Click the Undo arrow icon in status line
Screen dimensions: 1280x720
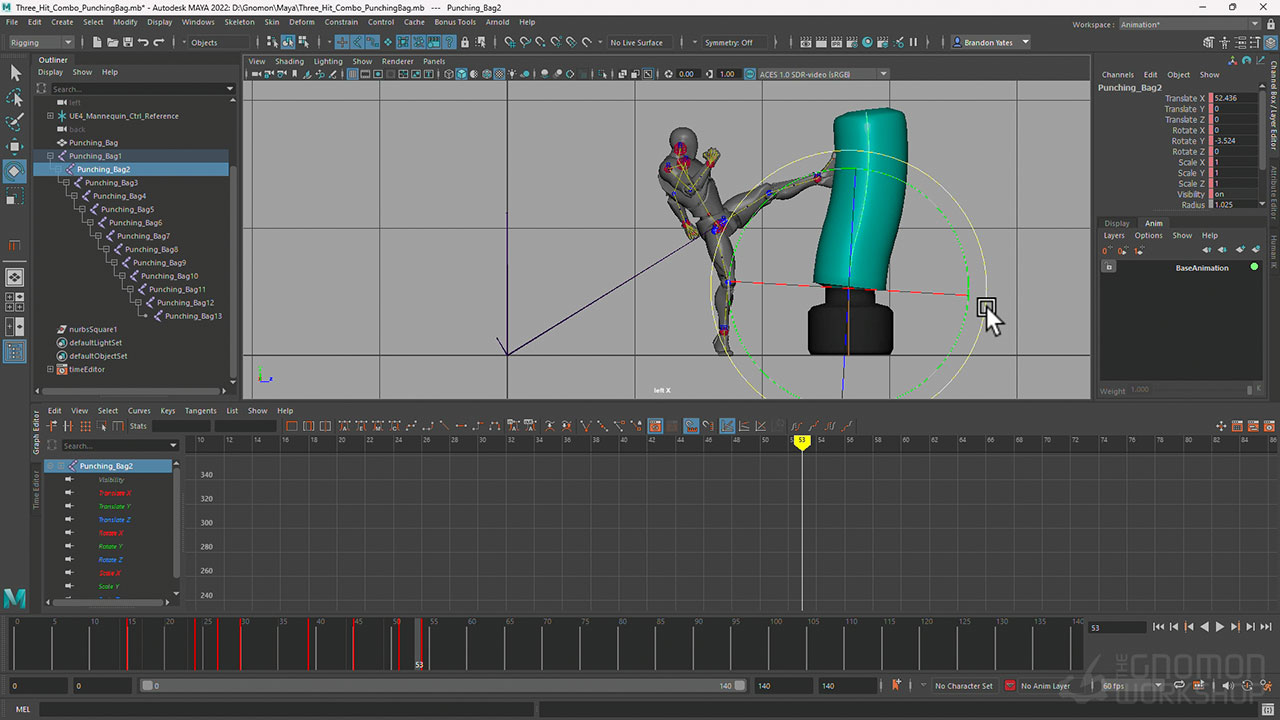[144, 42]
